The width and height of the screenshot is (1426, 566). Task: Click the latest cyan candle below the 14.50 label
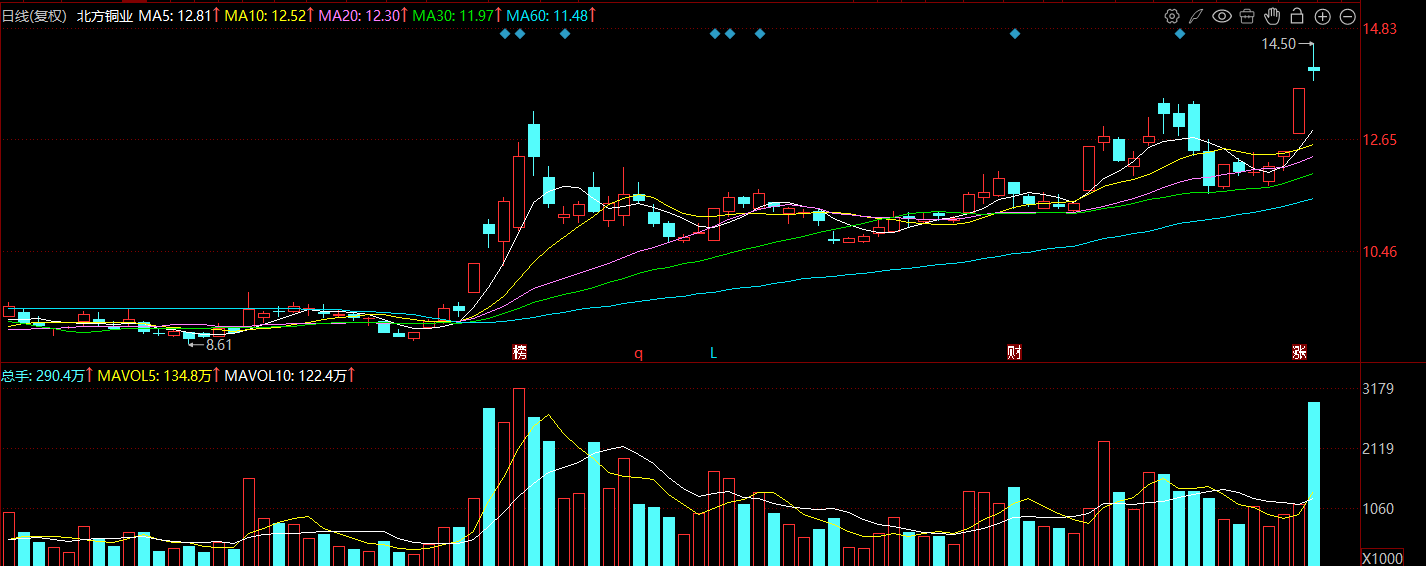click(1314, 69)
